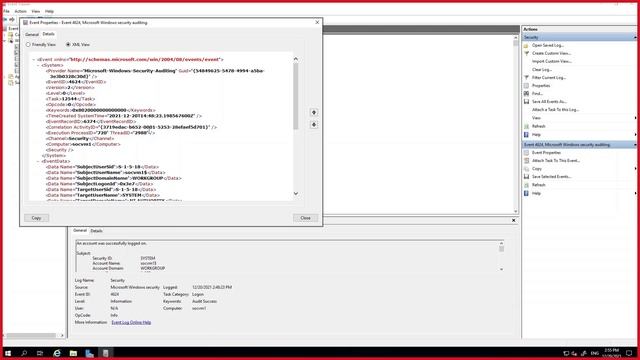Select Details tab in Event Properties dialog
640x360 pixels.
click(48, 34)
